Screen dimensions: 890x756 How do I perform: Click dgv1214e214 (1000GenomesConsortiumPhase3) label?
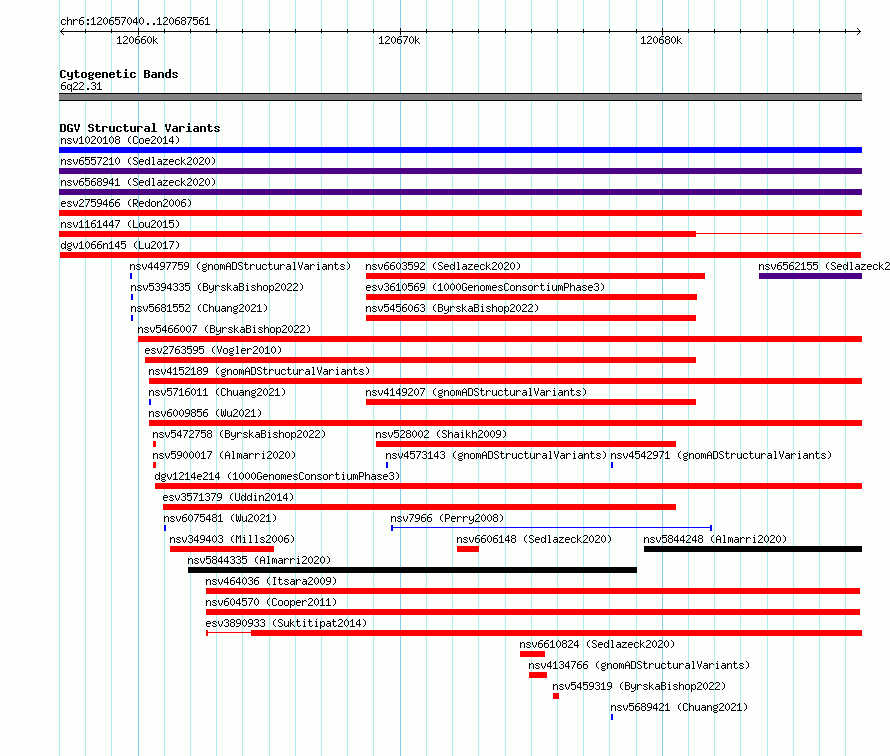277,476
